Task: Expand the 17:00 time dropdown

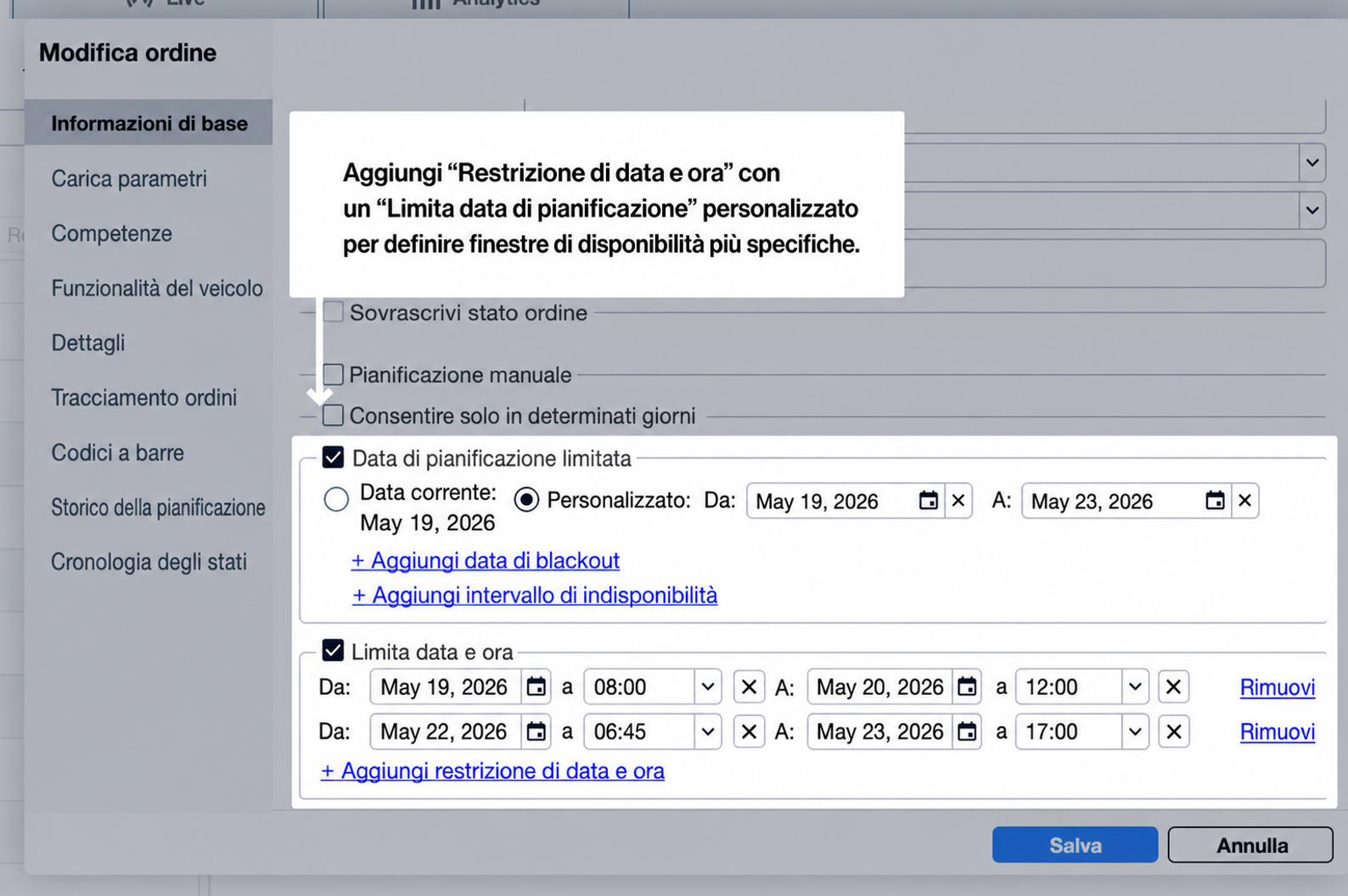Action: click(1135, 731)
